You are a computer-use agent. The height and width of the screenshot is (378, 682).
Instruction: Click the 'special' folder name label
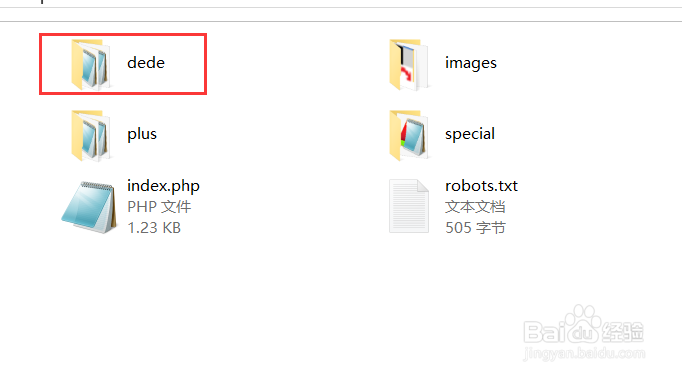[470, 134]
